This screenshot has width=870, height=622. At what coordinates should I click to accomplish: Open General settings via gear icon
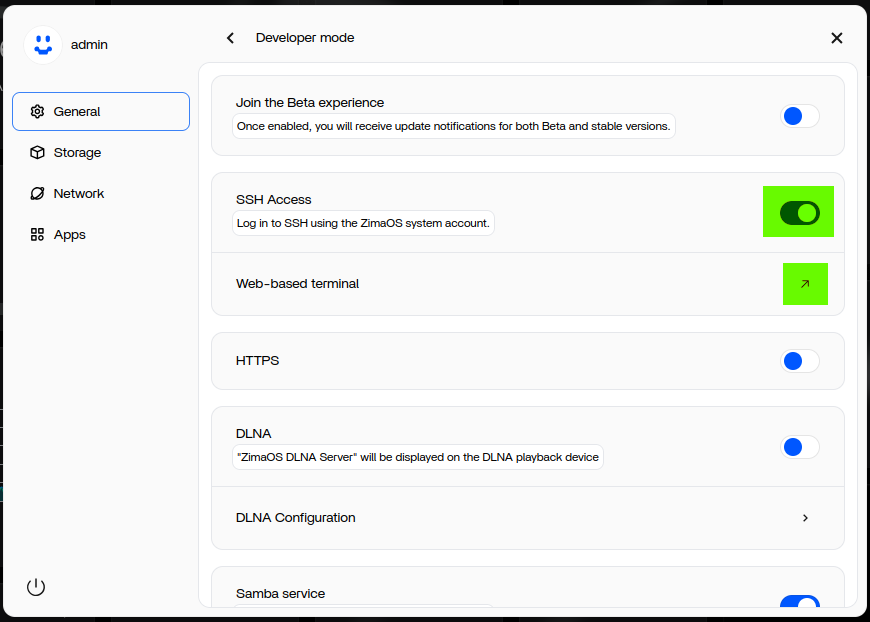point(37,111)
